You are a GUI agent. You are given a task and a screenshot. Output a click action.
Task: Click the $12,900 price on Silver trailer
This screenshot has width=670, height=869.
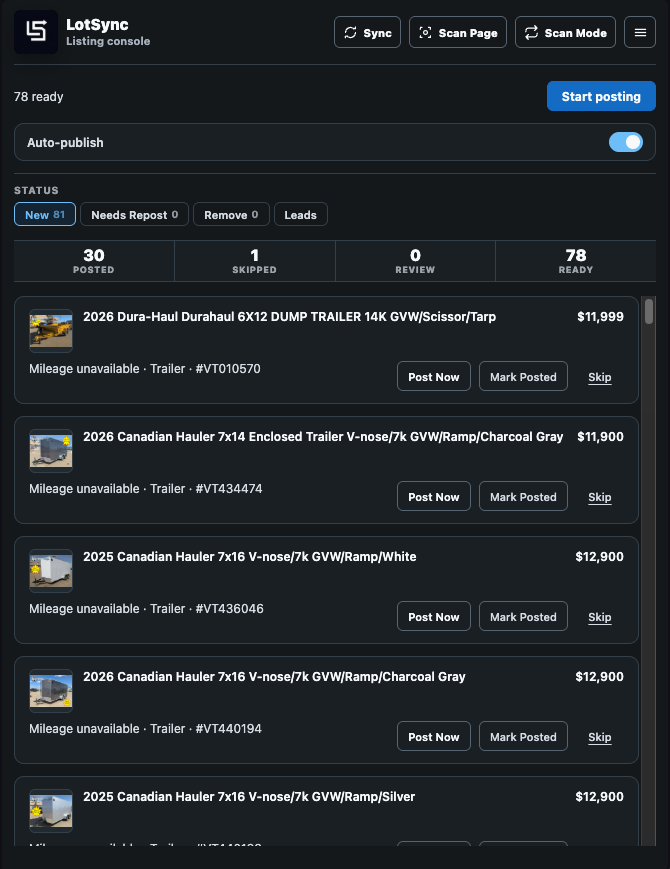point(600,796)
